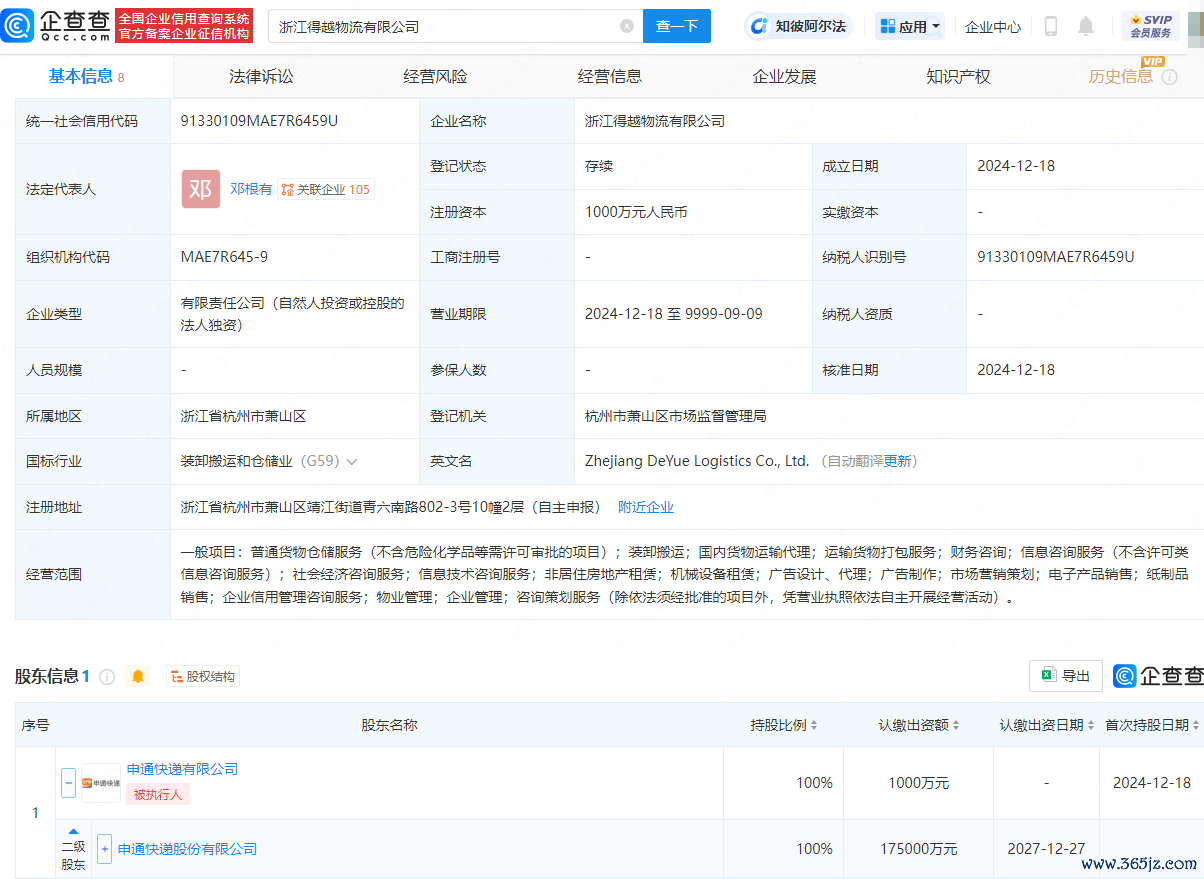Collapse the 申通快递有限公司 shareholder row
The width and height of the screenshot is (1204, 879).
coord(68,783)
